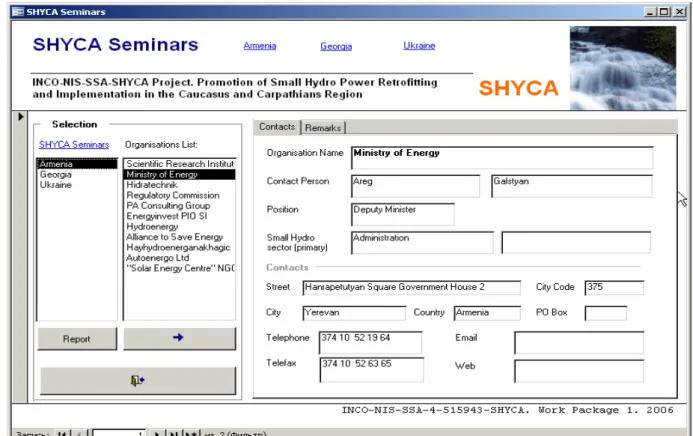Click the exit door icon button

[138, 380]
